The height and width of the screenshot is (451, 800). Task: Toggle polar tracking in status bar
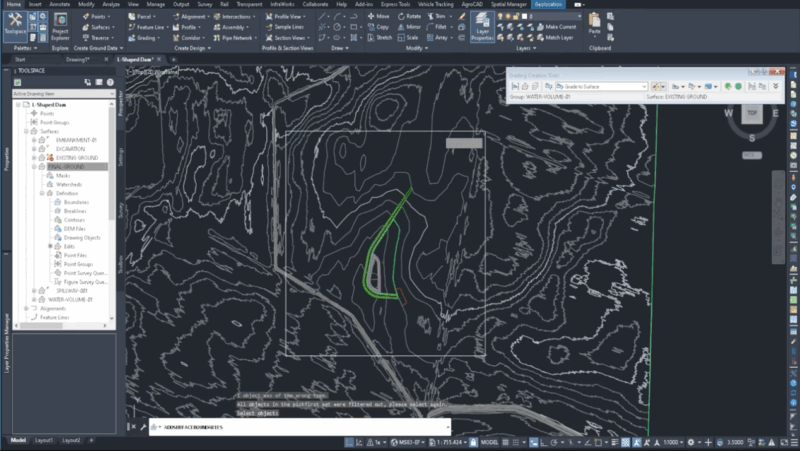[x=555, y=442]
